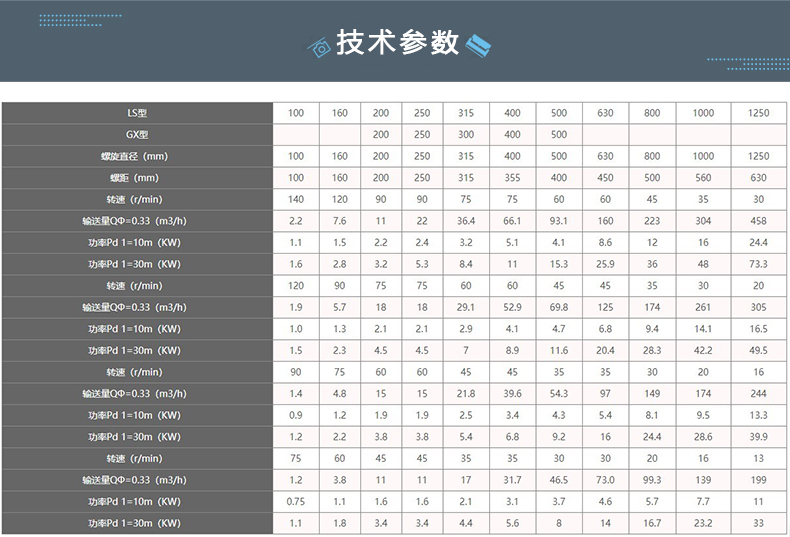Click the 转速 cell showing 140
Viewport: 790px width, 537px height.
point(296,199)
